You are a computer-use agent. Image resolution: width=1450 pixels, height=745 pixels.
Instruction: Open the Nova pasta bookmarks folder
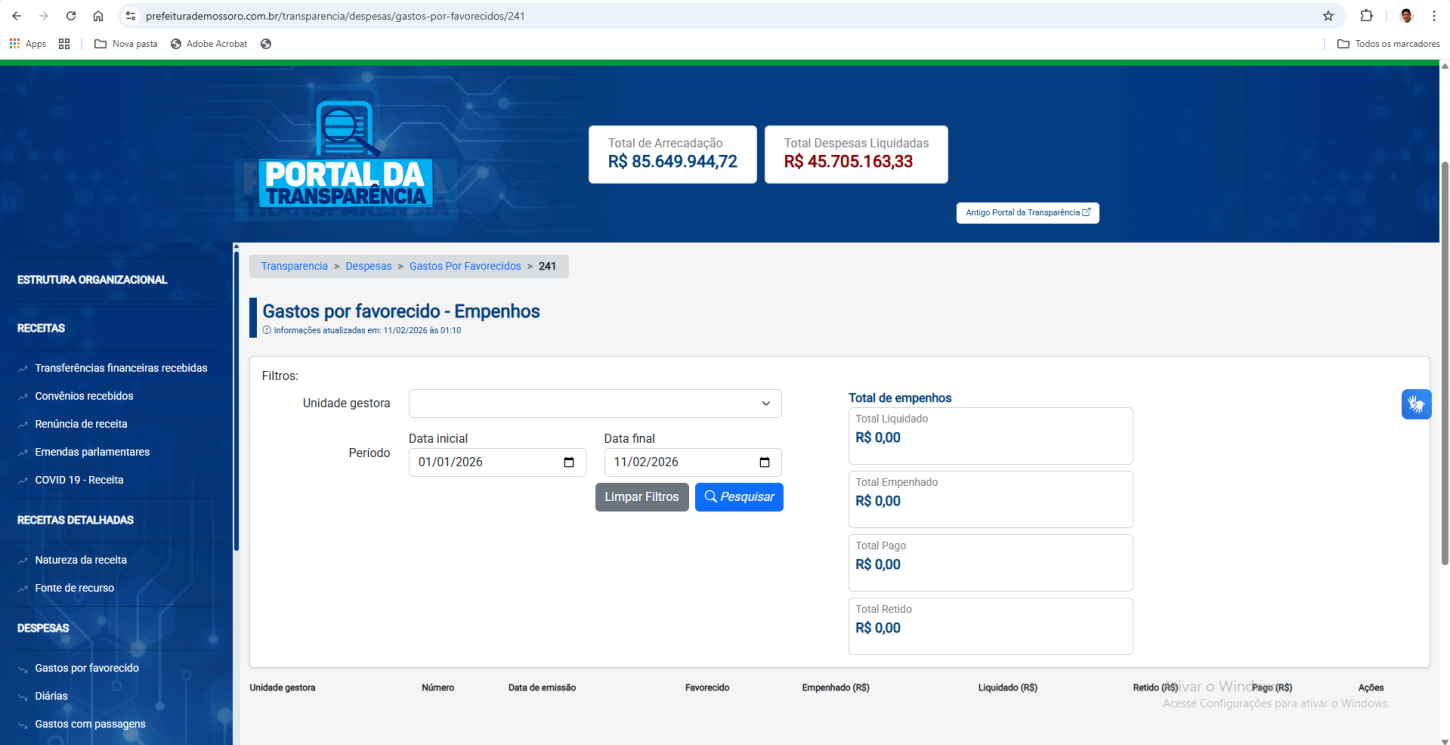click(126, 44)
